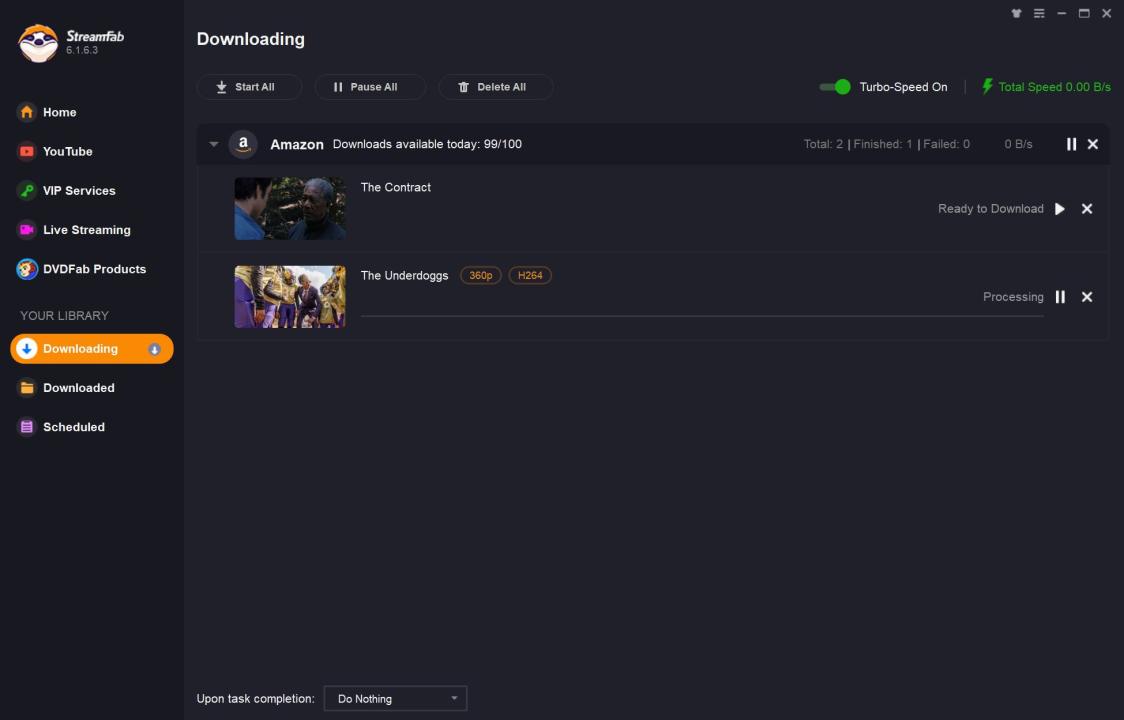Click the StreamFab 6.1.6.3 version text
1124x720 pixels.
click(82, 50)
